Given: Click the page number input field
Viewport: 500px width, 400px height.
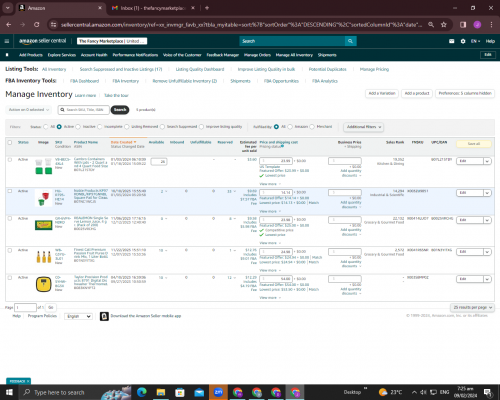Looking at the screenshot, I should [x=25, y=307].
